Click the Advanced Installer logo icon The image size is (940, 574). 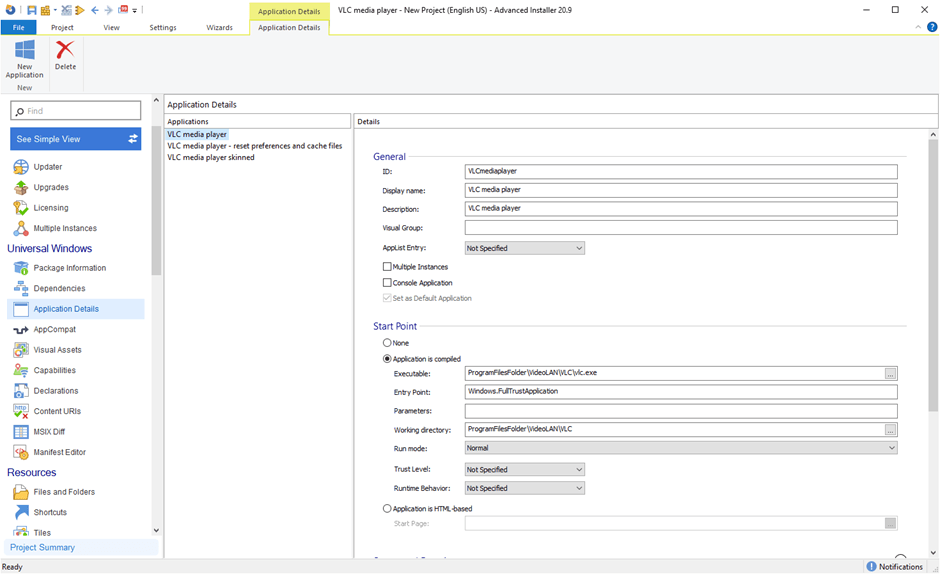[x=10, y=10]
